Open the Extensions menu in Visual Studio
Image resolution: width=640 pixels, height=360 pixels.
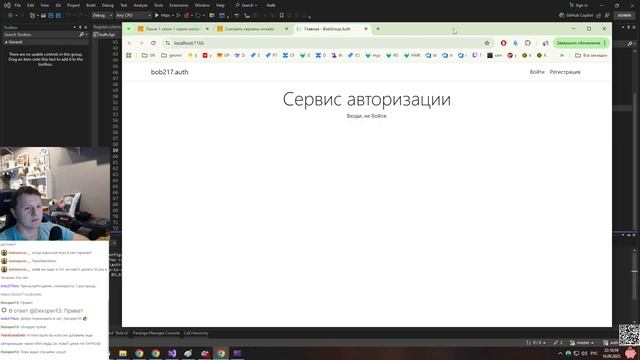[x=179, y=5]
